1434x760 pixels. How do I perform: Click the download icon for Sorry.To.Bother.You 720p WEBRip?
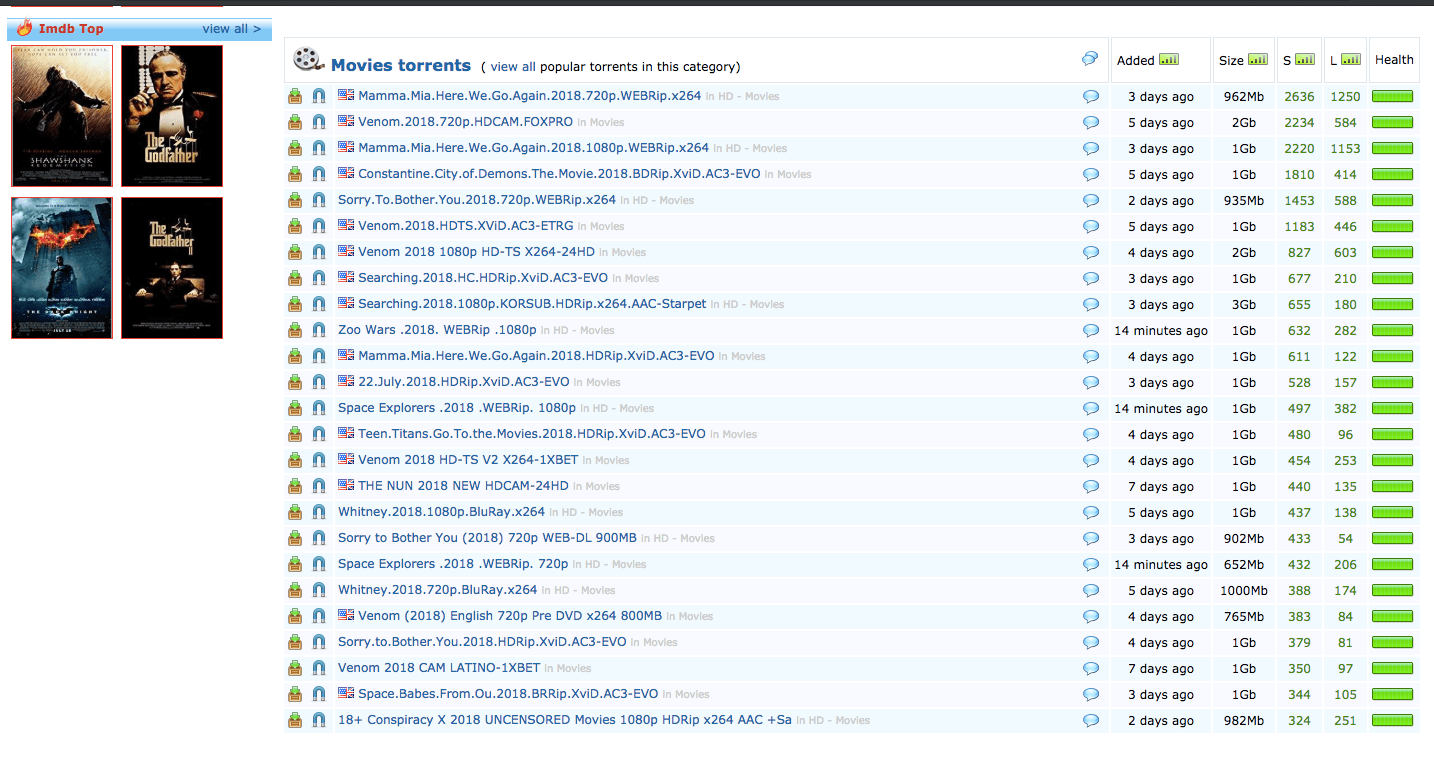pos(295,200)
